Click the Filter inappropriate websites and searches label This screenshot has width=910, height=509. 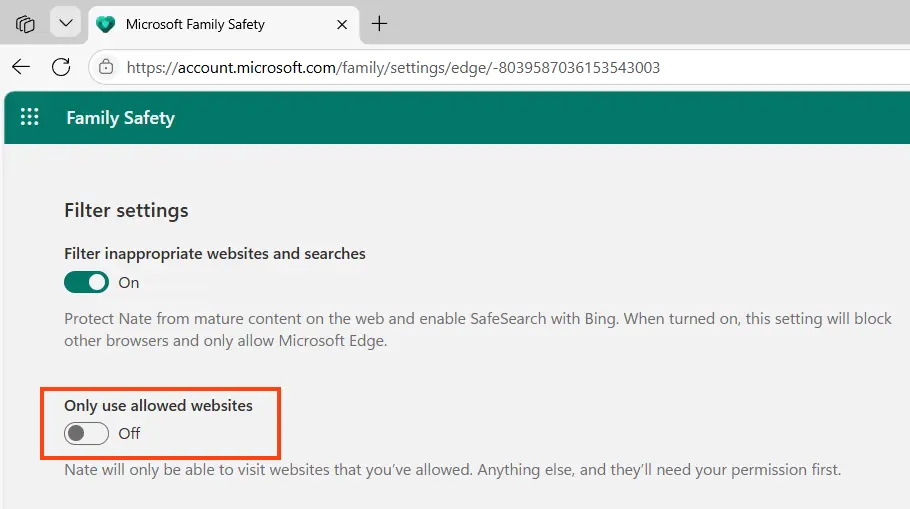tap(214, 254)
